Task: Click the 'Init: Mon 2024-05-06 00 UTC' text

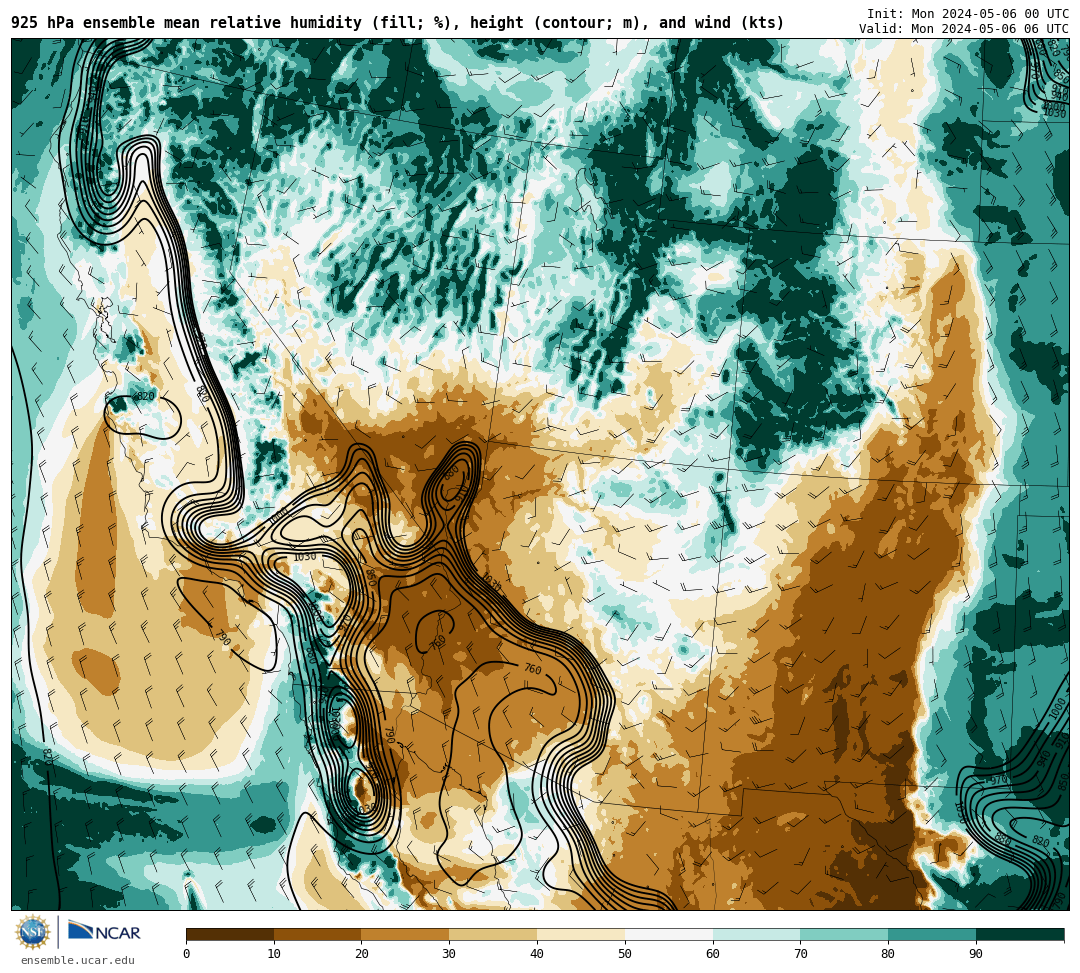Action: 968,14
